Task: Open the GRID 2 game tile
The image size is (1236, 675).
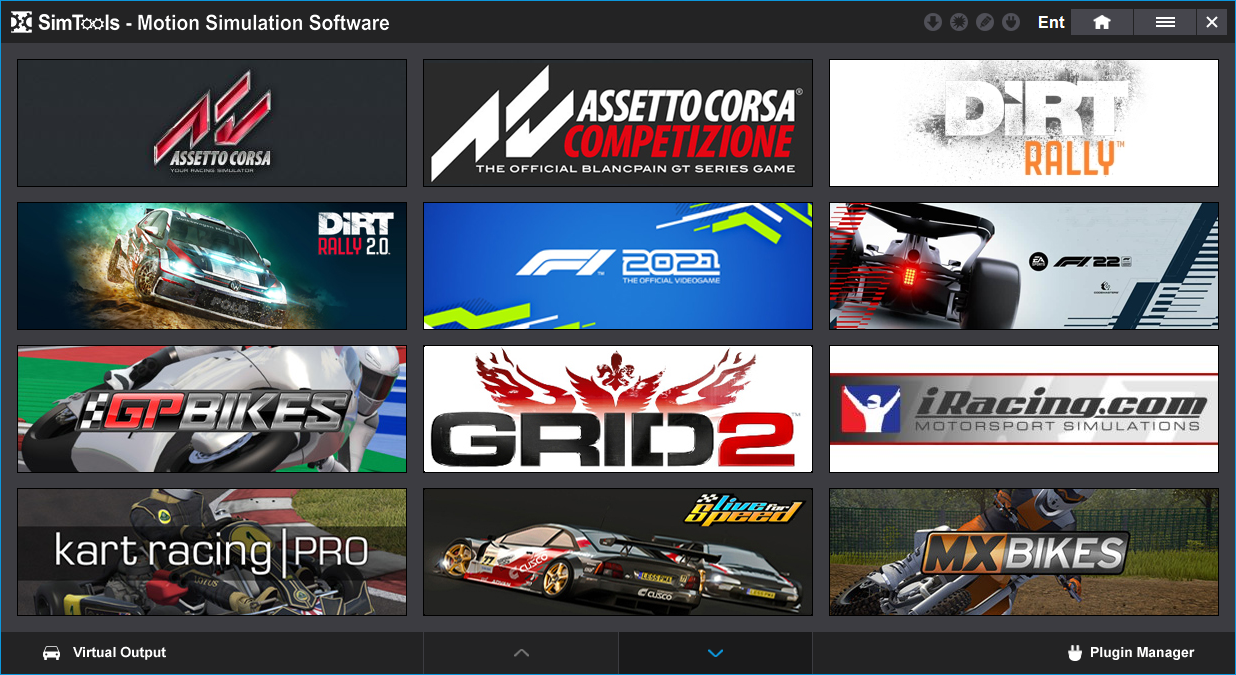Action: (x=618, y=409)
